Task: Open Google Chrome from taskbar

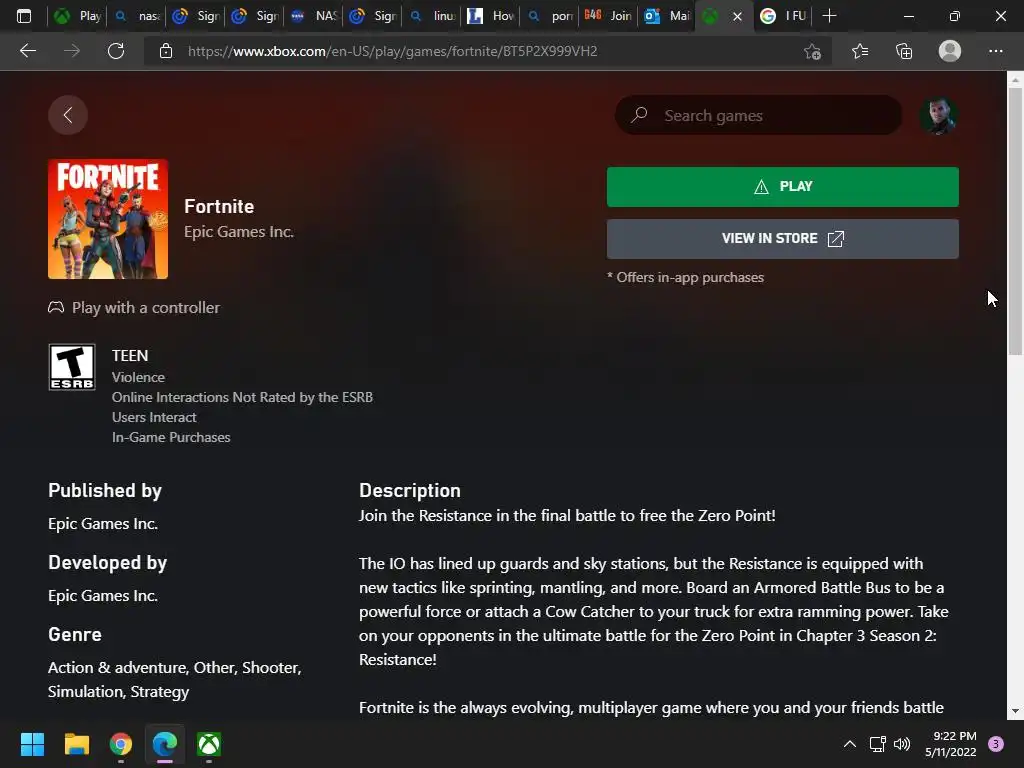Action: 121,744
